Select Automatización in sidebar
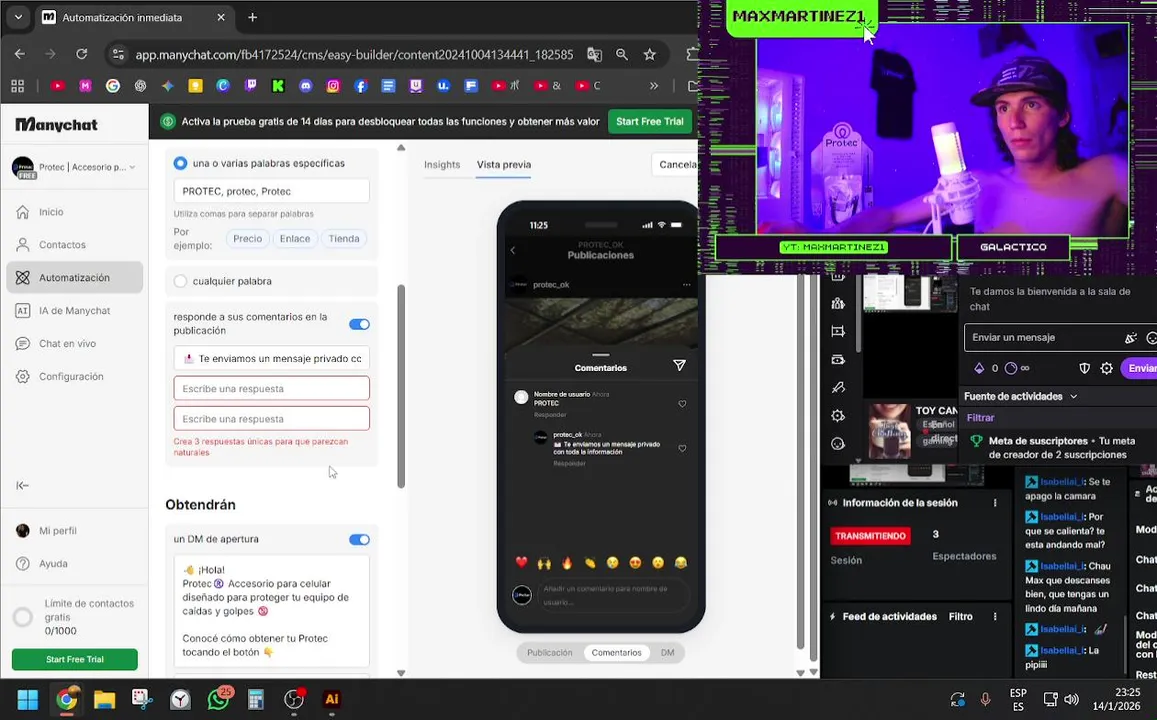This screenshot has height=720, width=1157. click(x=75, y=277)
